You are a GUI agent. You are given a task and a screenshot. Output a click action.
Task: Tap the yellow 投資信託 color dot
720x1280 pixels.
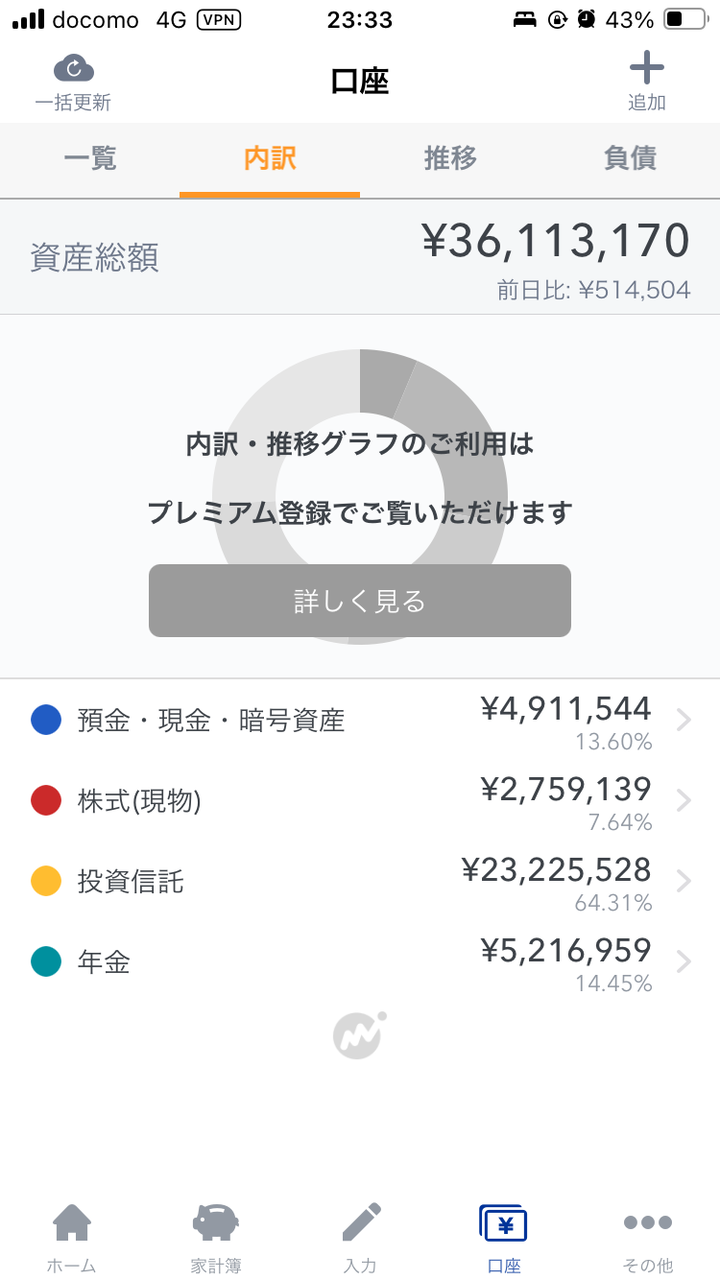pos(46,881)
